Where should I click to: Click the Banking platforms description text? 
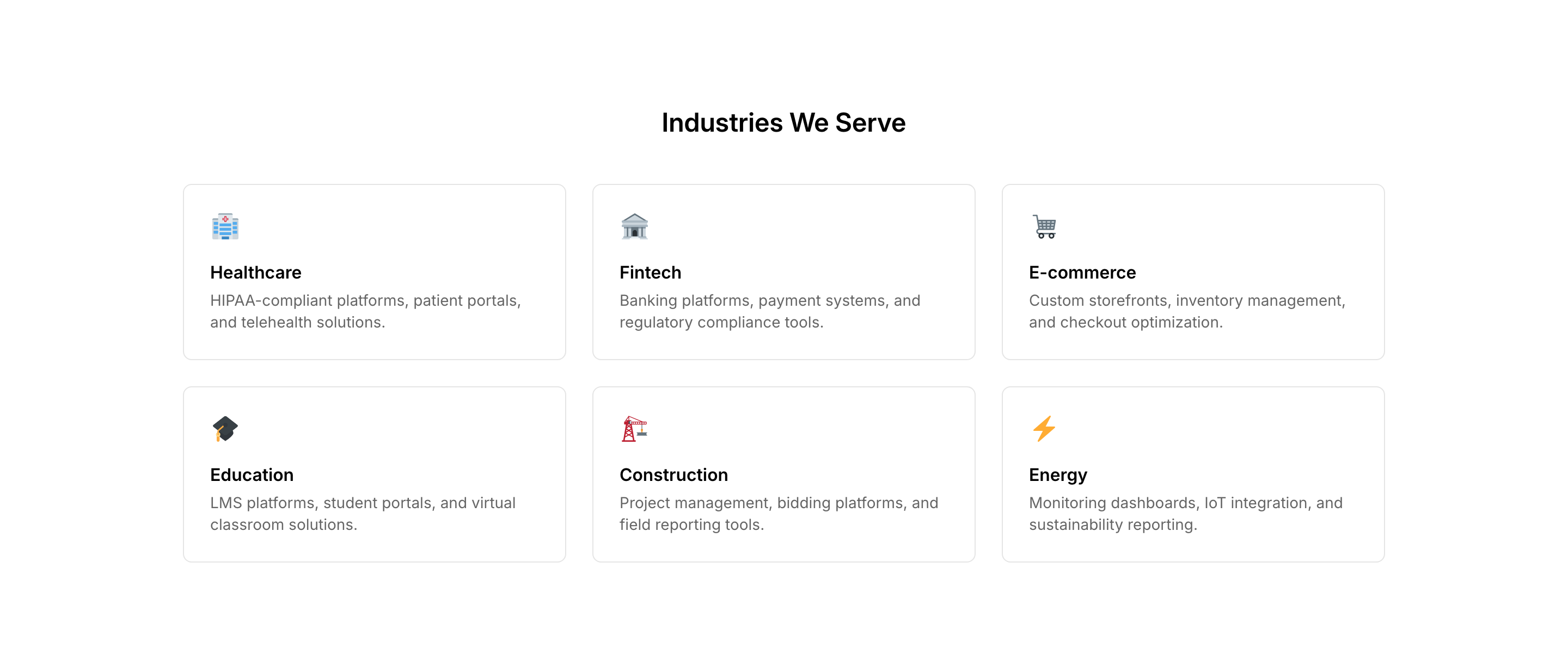(x=770, y=311)
